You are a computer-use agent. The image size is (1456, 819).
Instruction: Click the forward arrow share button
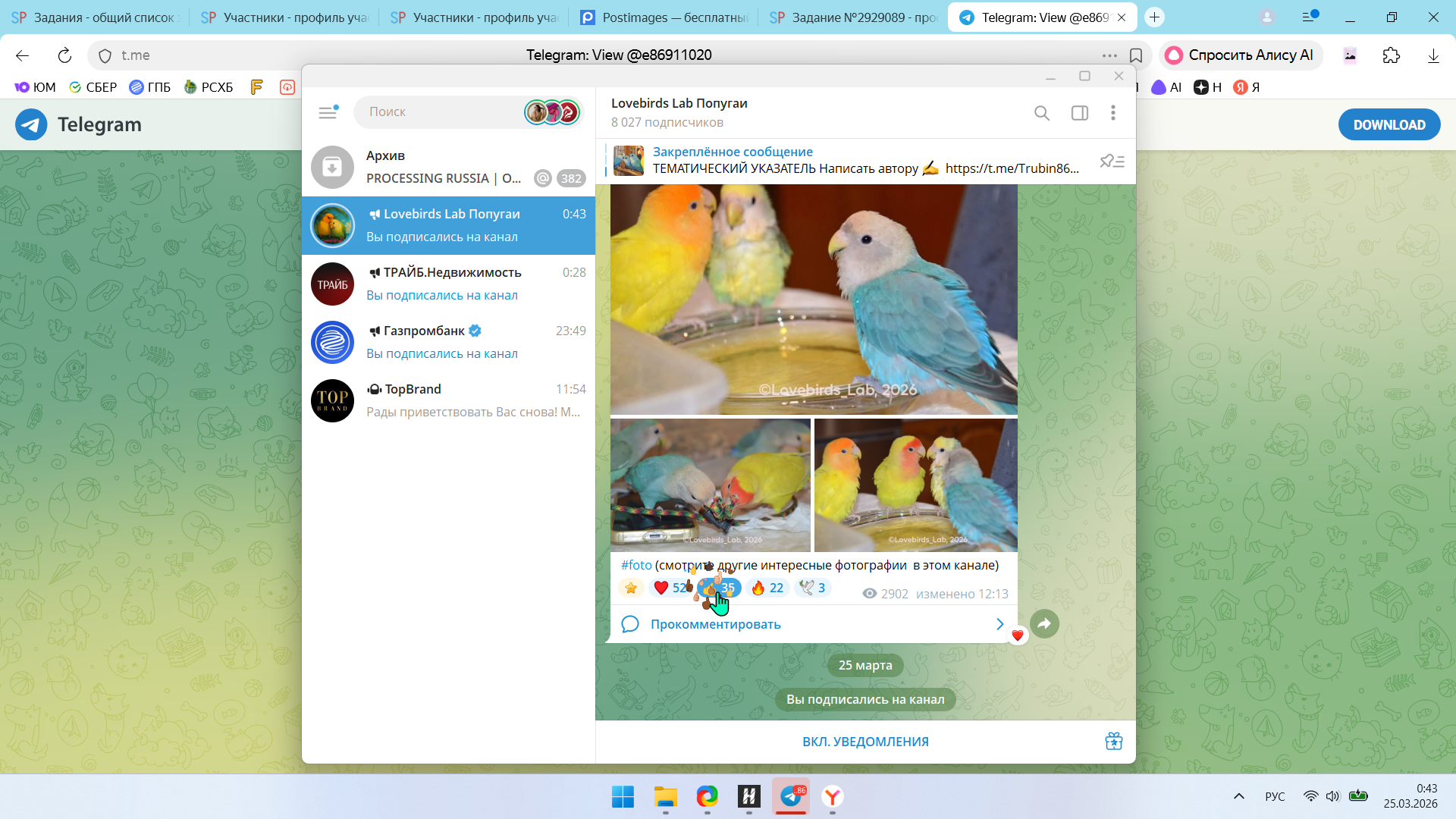pyautogui.click(x=1044, y=623)
